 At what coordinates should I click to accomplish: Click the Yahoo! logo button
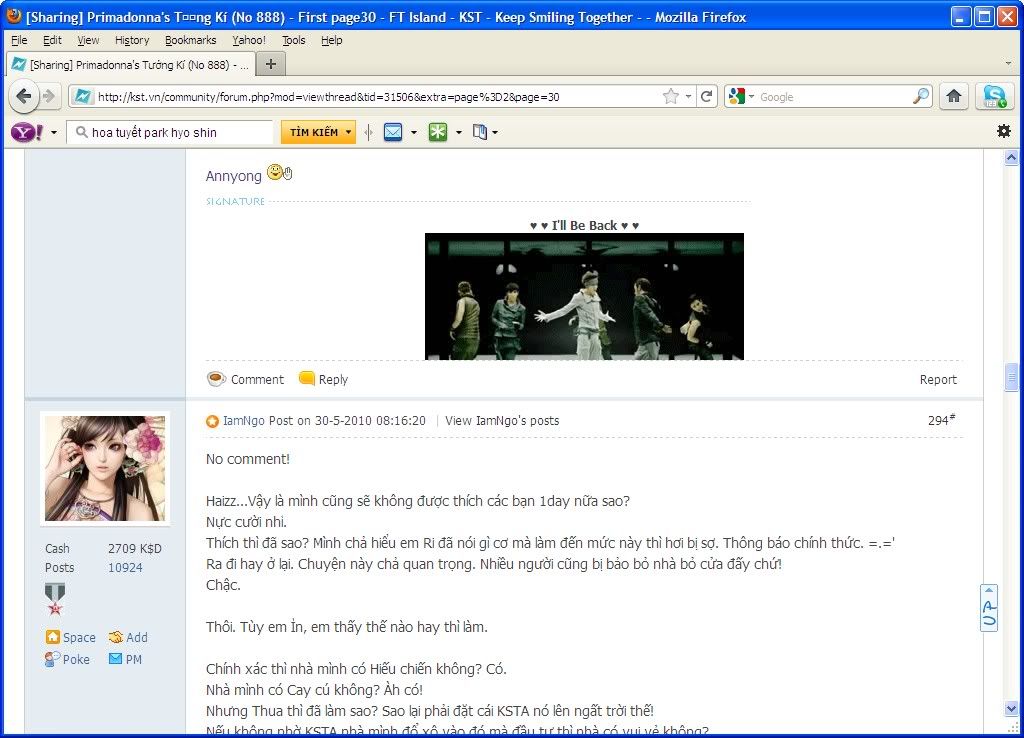pyautogui.click(x=27, y=133)
